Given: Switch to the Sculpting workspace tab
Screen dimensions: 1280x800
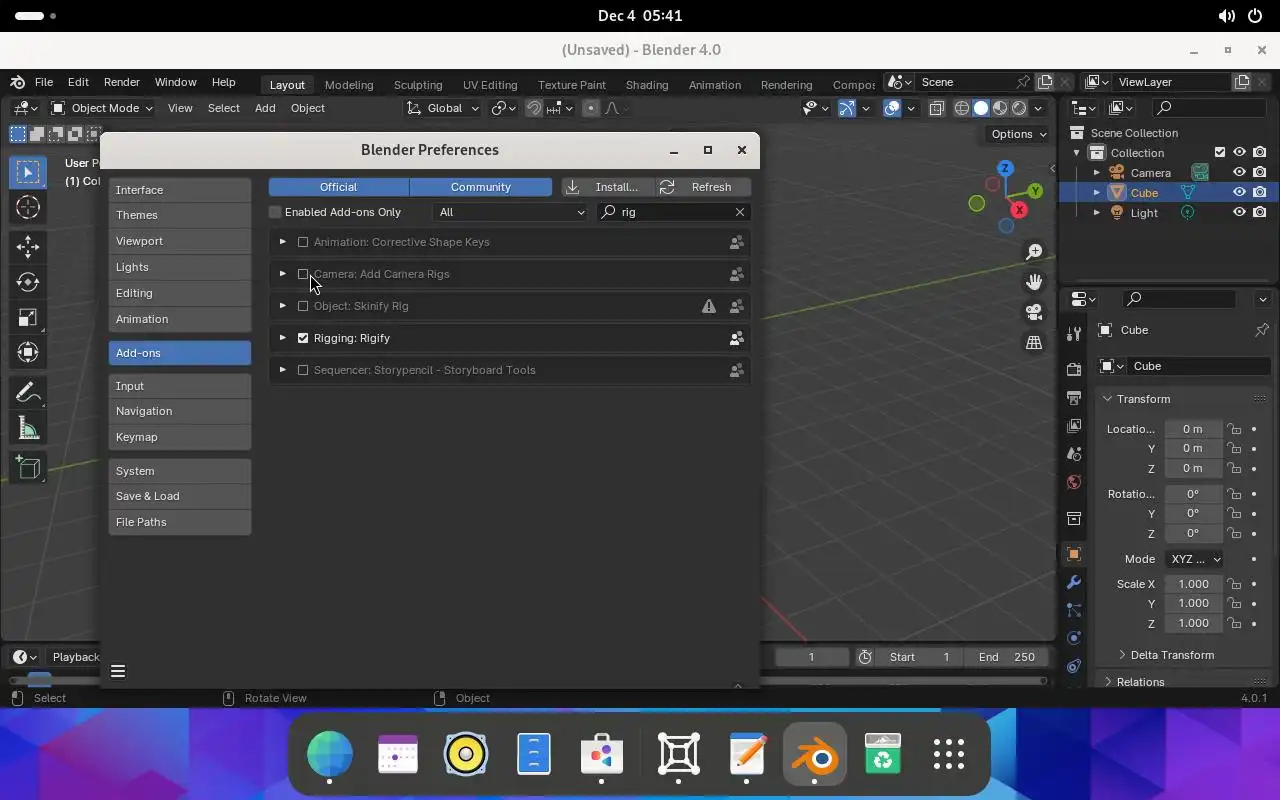Looking at the screenshot, I should tap(418, 85).
